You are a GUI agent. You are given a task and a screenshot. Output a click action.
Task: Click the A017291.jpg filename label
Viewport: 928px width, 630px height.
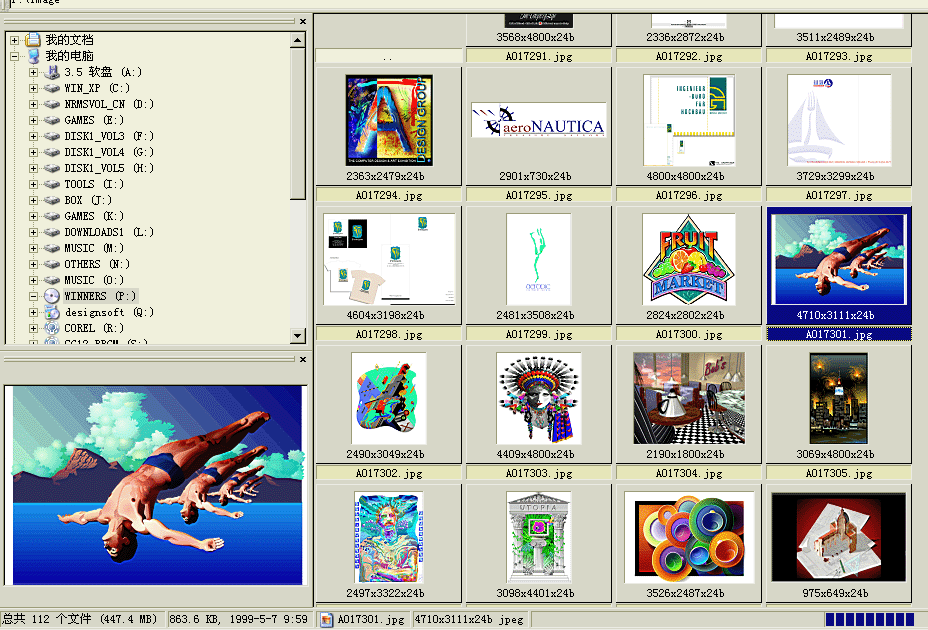coord(539,57)
